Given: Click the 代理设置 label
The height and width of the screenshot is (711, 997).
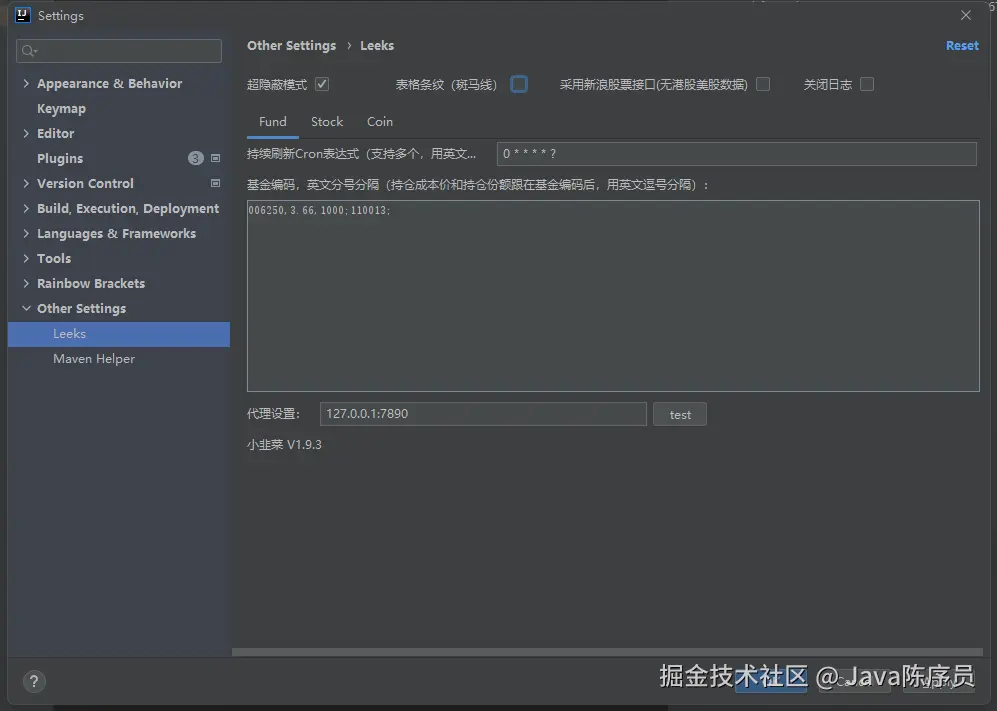Looking at the screenshot, I should coord(273,414).
